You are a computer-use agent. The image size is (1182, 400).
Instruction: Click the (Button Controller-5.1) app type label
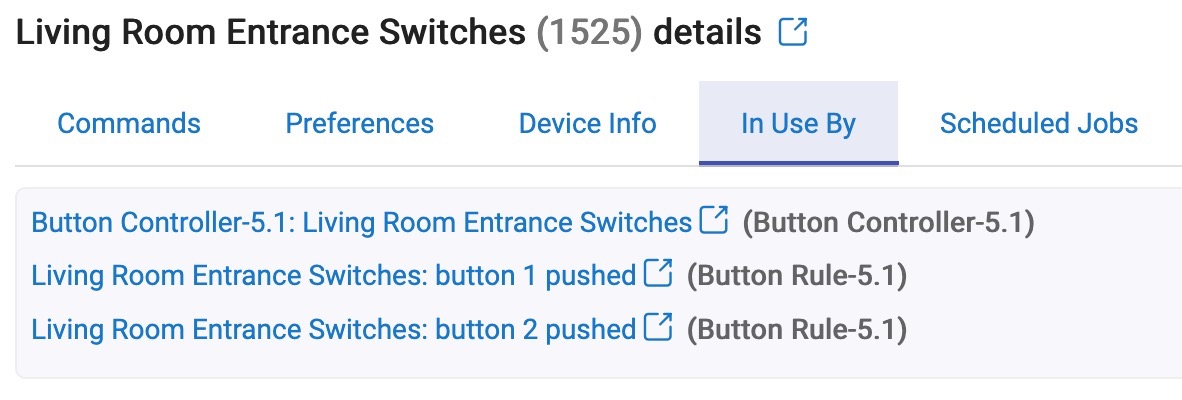[x=889, y=222]
